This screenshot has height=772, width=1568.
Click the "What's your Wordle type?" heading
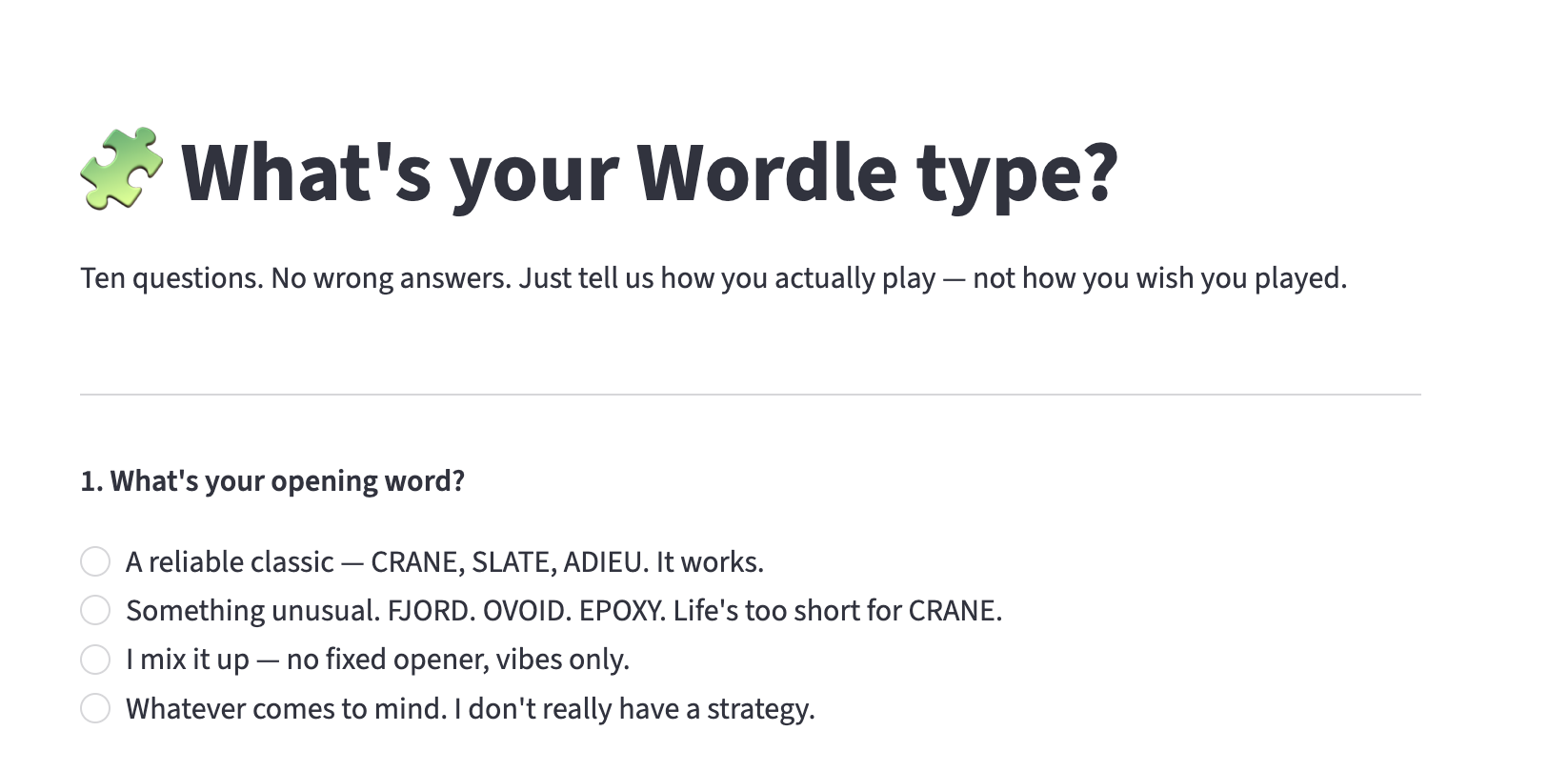[x=648, y=173]
